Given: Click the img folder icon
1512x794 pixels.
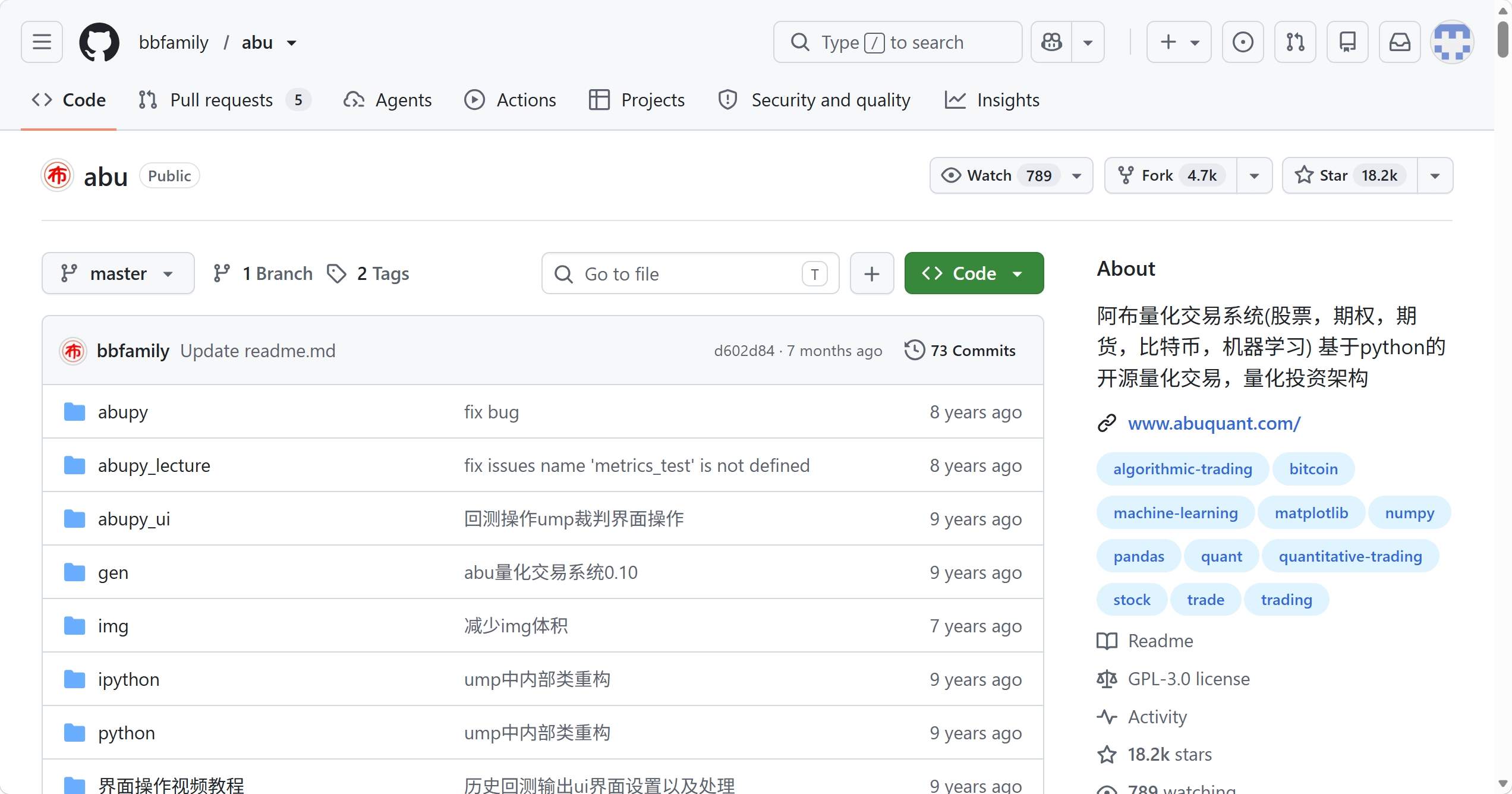Looking at the screenshot, I should [74, 626].
